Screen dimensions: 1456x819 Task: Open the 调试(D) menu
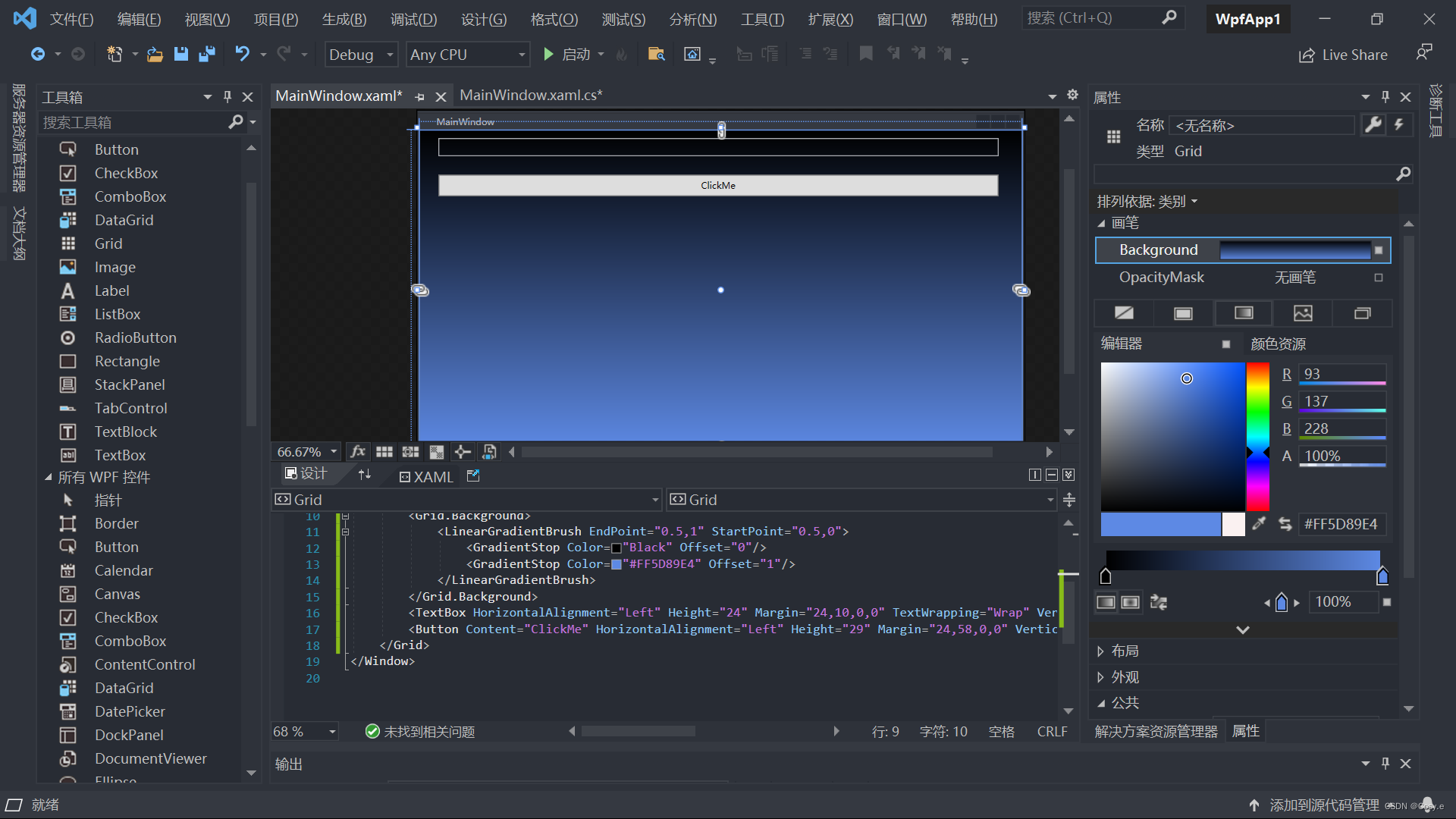click(x=413, y=19)
